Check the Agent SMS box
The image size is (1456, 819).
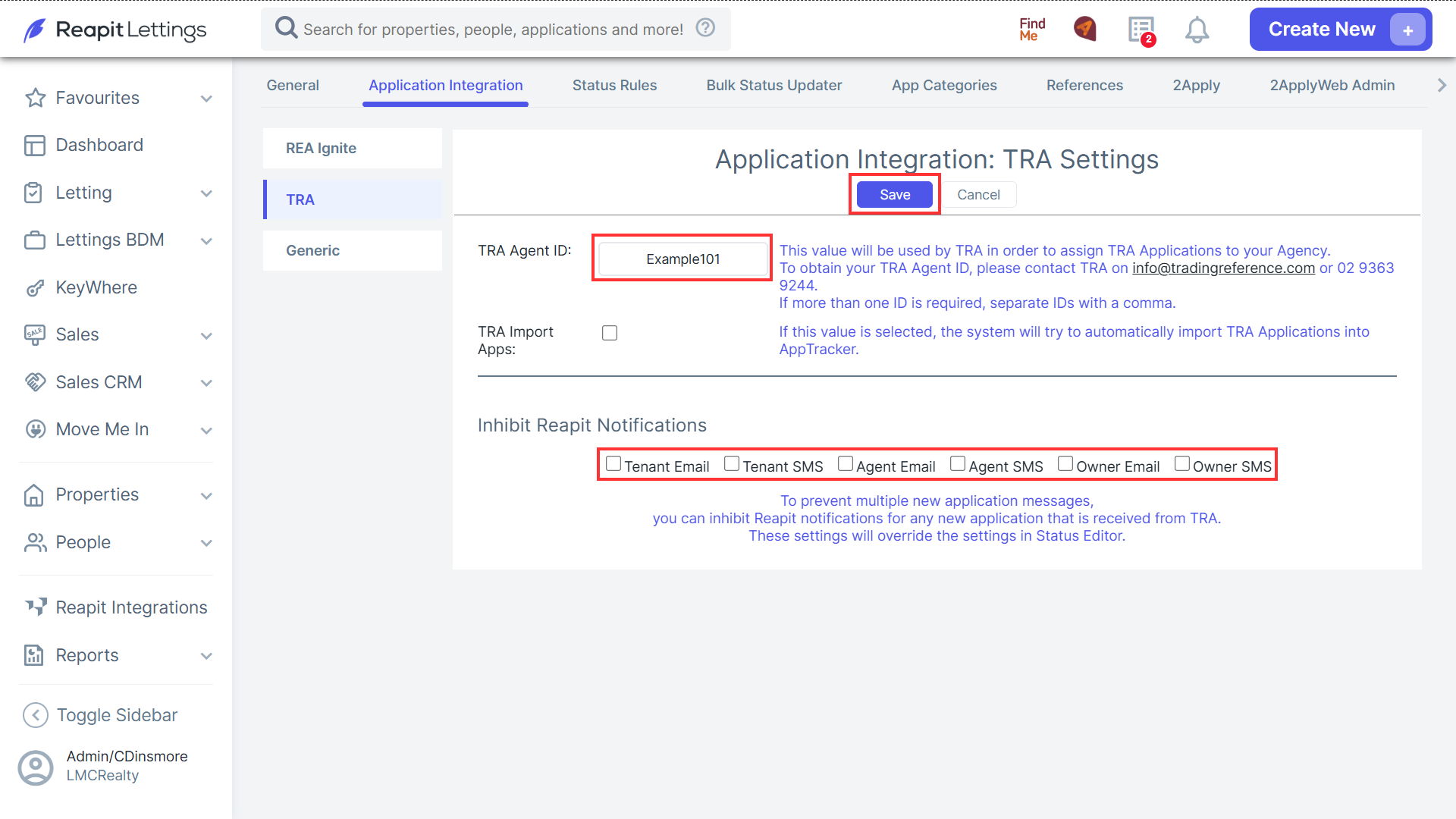point(958,463)
